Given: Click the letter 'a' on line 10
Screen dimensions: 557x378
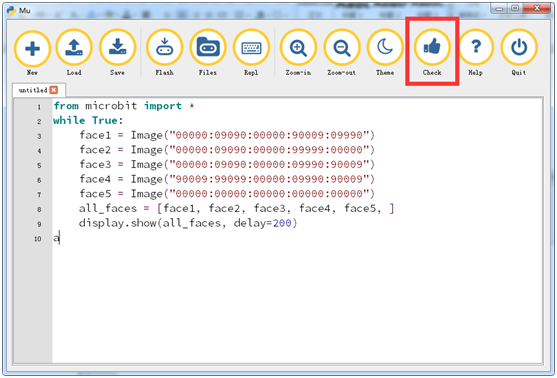Looking at the screenshot, I should (x=56, y=238).
